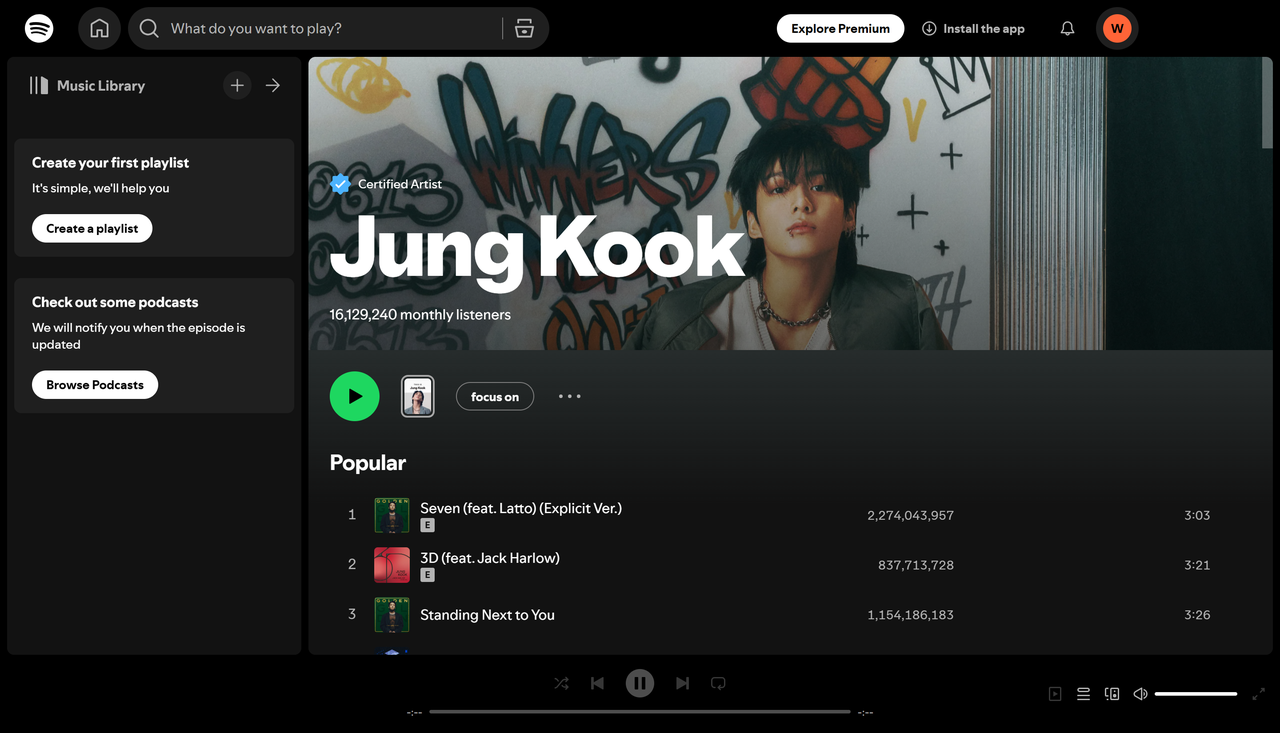Select the Explore Premium button
Screen dimensions: 1280x733
(x=840, y=28)
